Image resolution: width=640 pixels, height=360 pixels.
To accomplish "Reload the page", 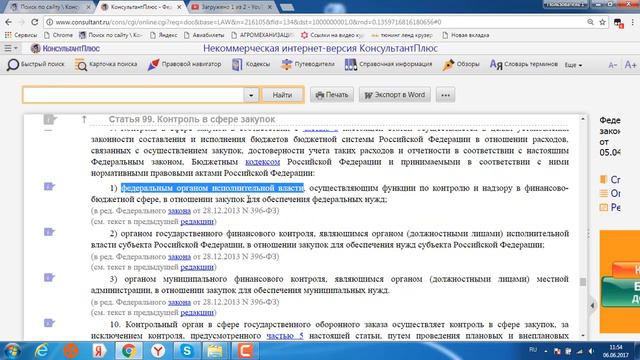I will (x=35, y=22).
